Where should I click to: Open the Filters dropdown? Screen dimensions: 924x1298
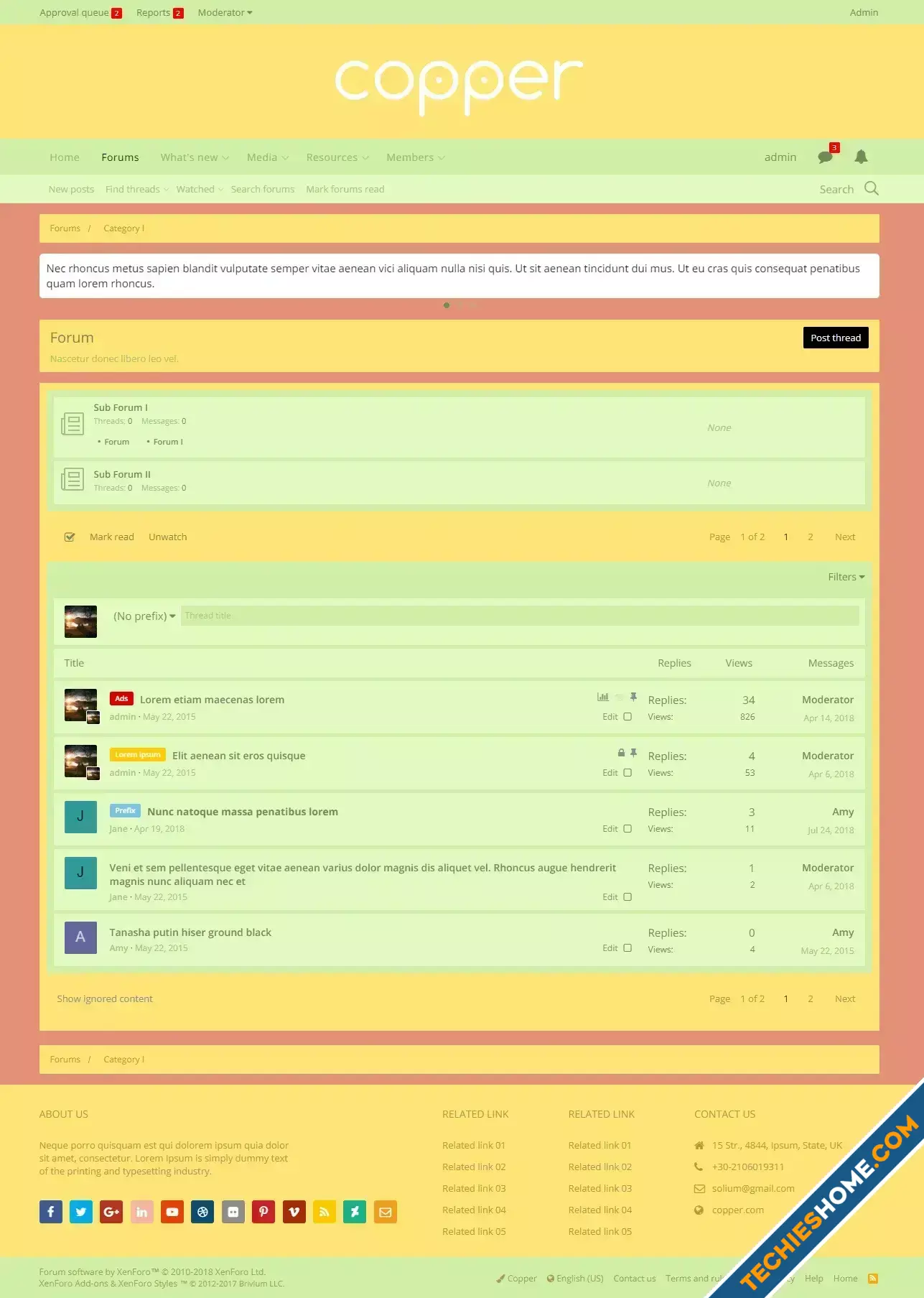[x=846, y=577]
